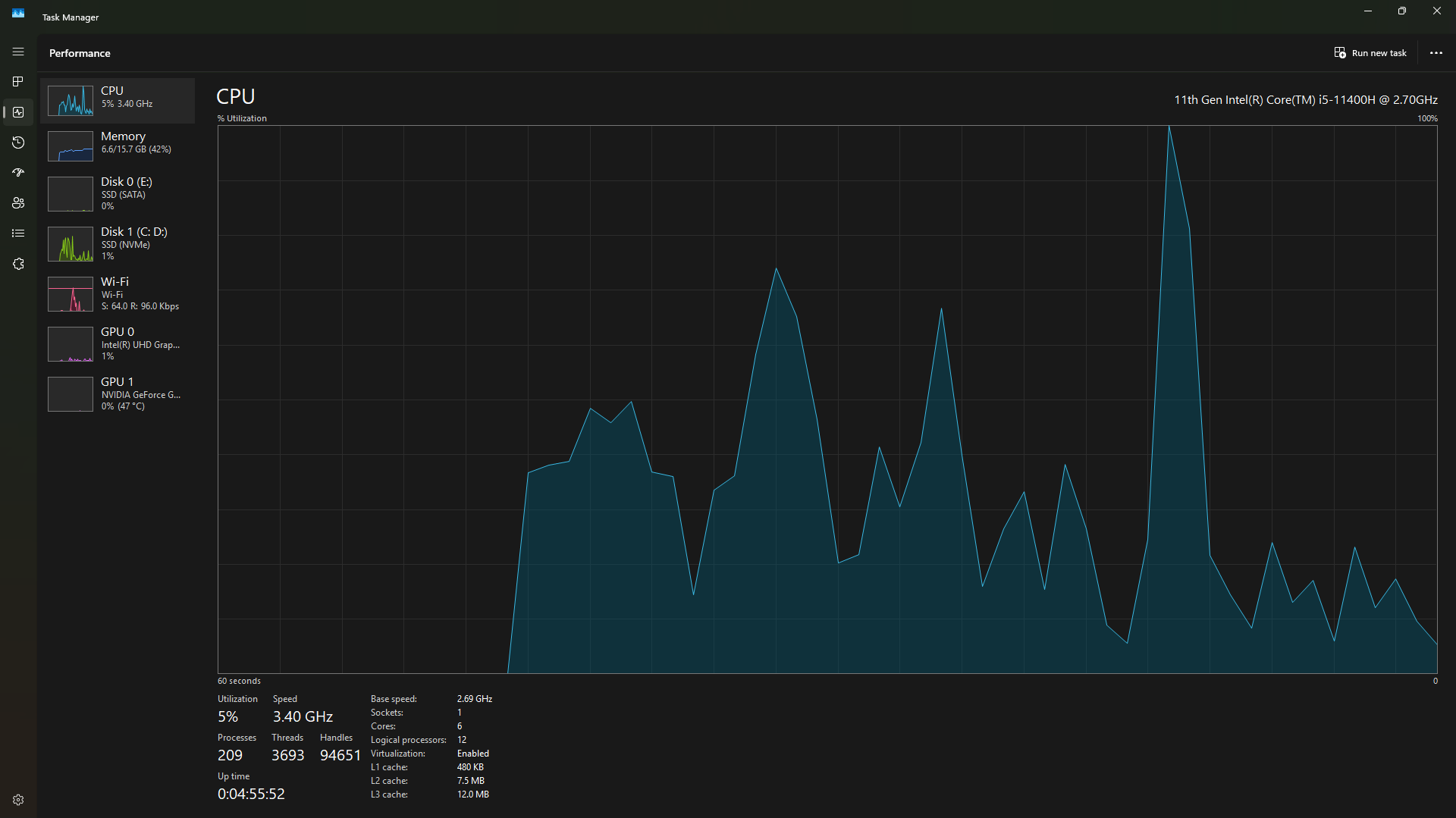Click the Wi-Fi mini graph thumbnail
The width and height of the screenshot is (1456, 818).
(x=71, y=294)
